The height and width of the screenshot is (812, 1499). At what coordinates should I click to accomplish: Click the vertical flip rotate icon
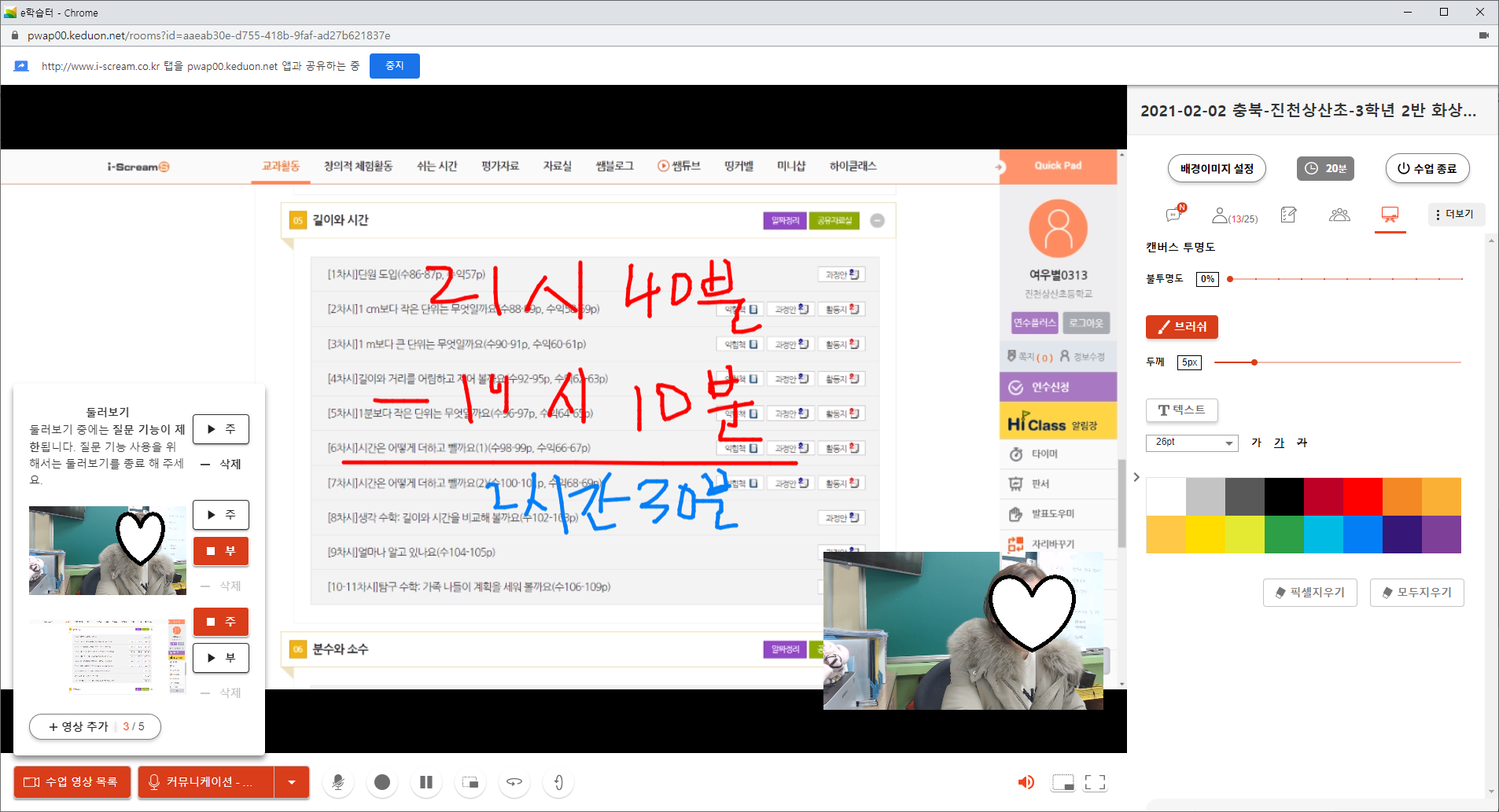point(558,782)
